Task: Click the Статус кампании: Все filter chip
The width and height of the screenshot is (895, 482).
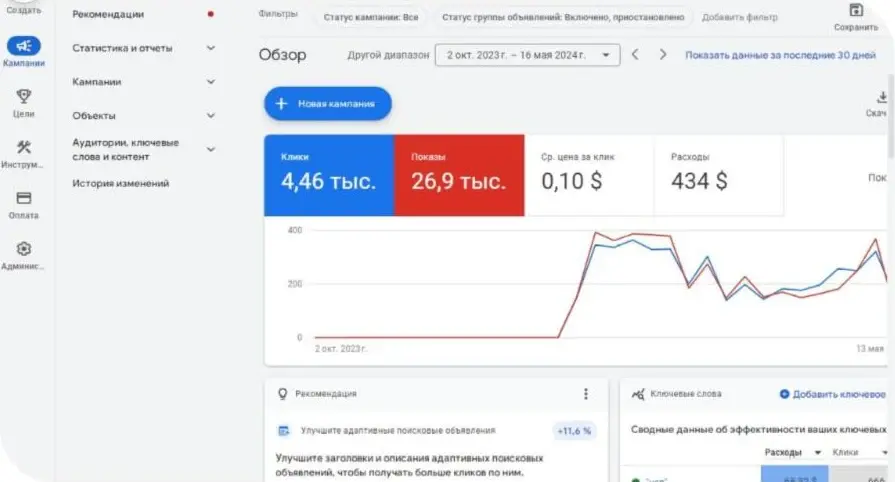Action: tap(370, 17)
